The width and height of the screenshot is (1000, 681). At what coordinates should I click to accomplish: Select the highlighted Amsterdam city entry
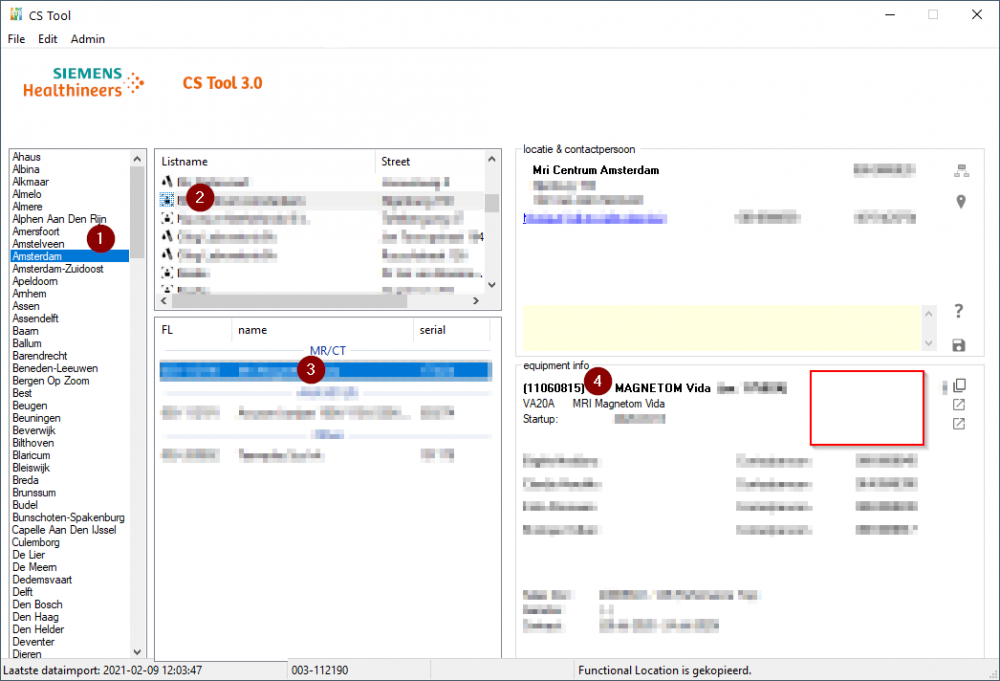click(70, 256)
